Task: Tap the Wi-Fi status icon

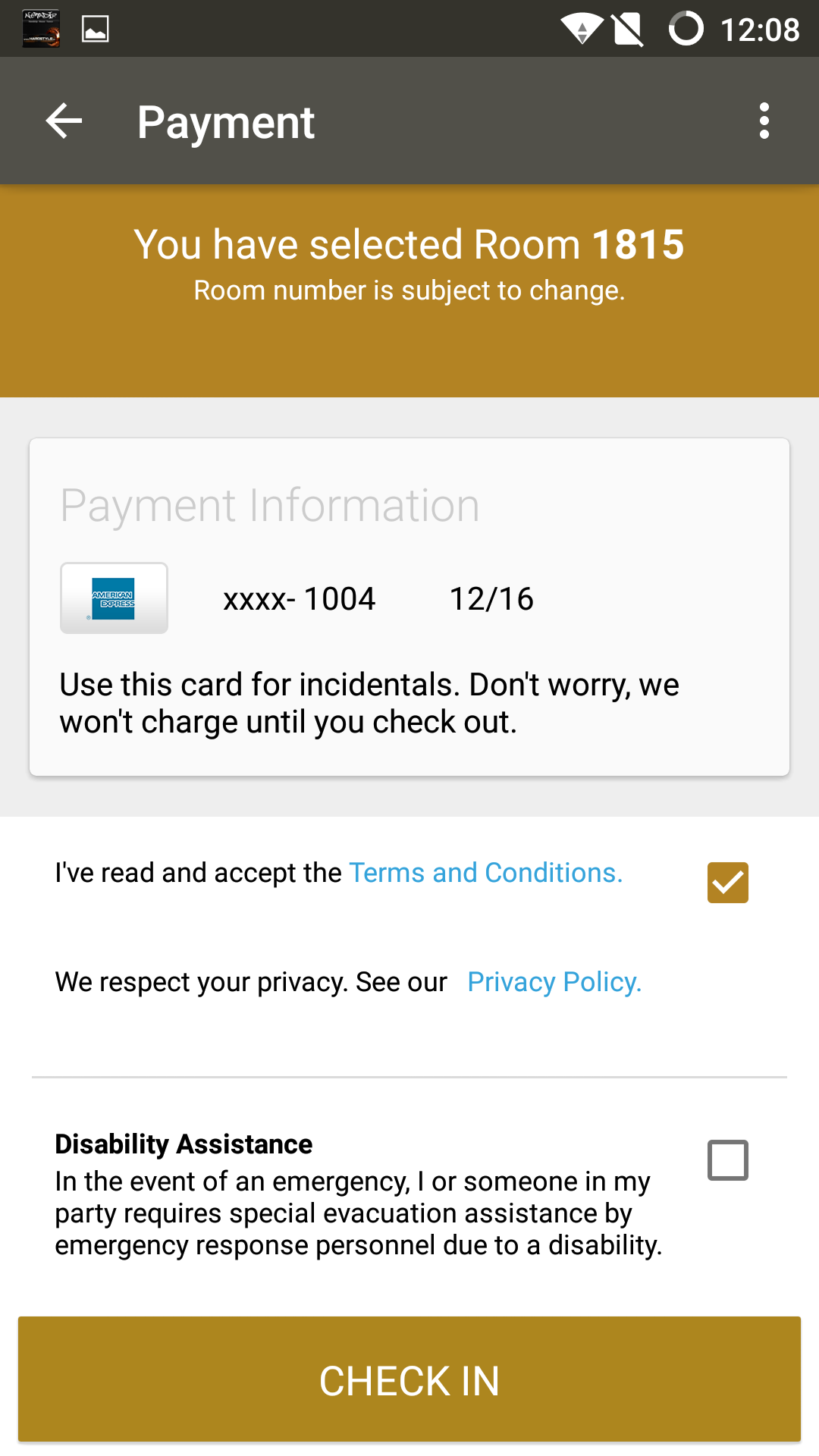Action: [x=581, y=30]
